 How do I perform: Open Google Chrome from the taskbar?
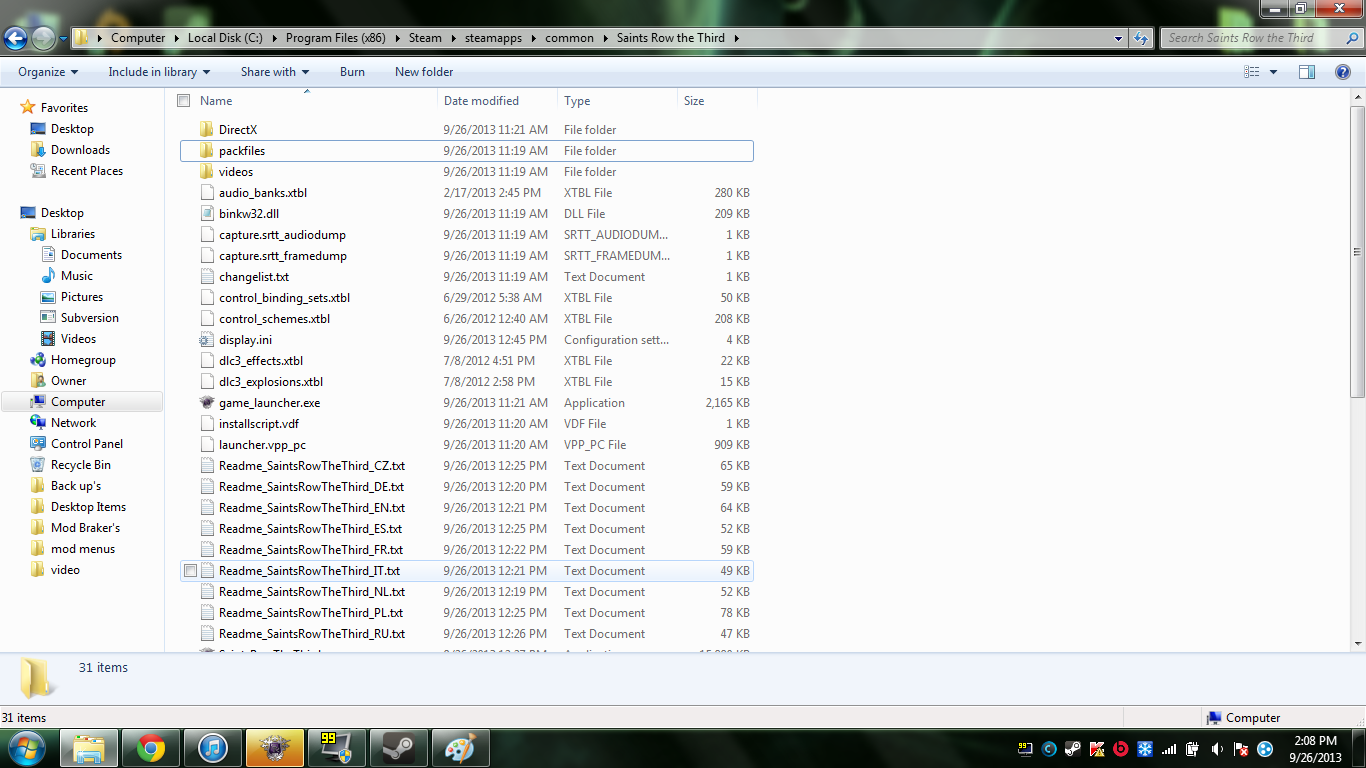151,748
